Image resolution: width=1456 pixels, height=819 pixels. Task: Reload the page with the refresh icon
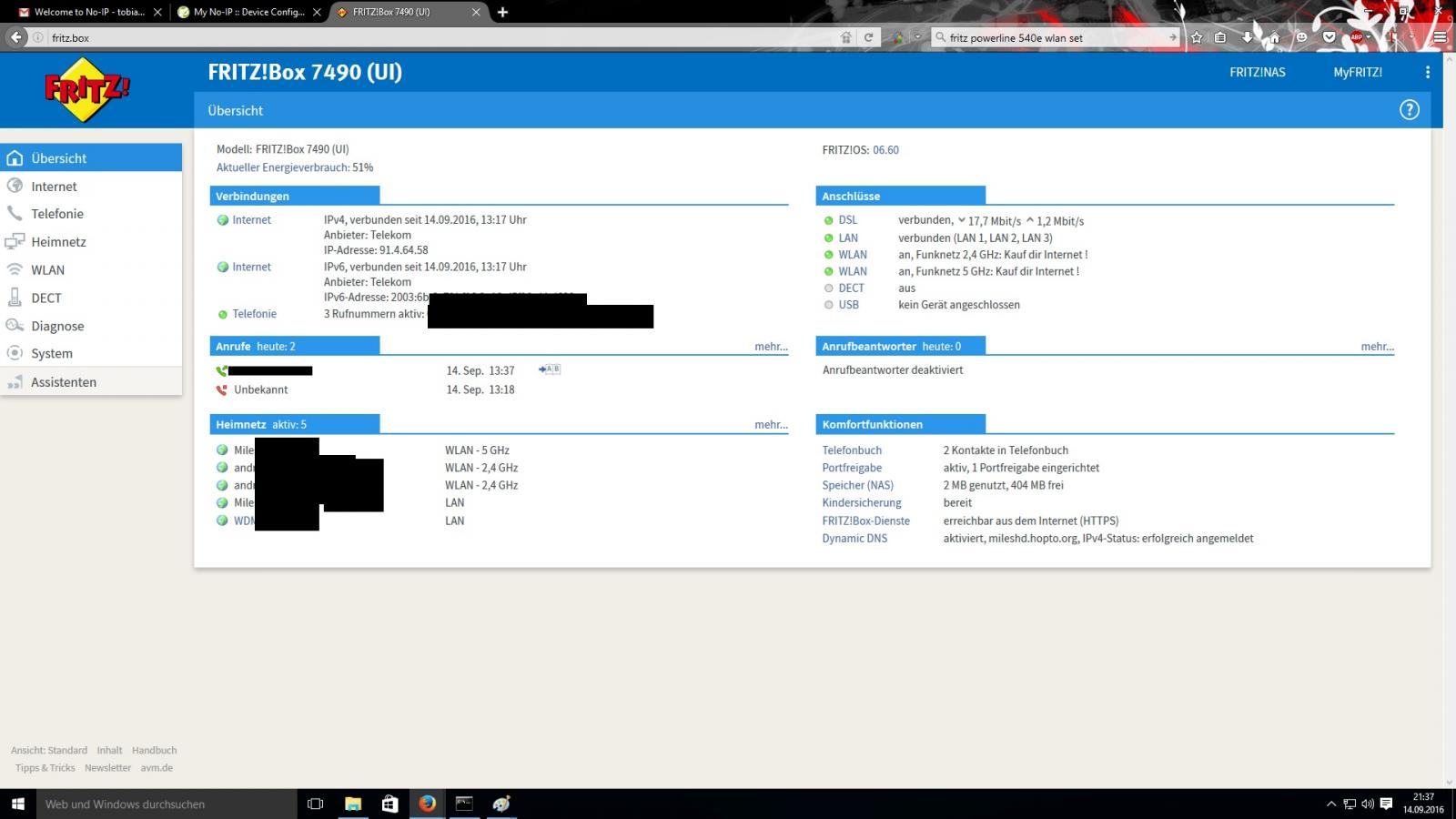(x=868, y=37)
